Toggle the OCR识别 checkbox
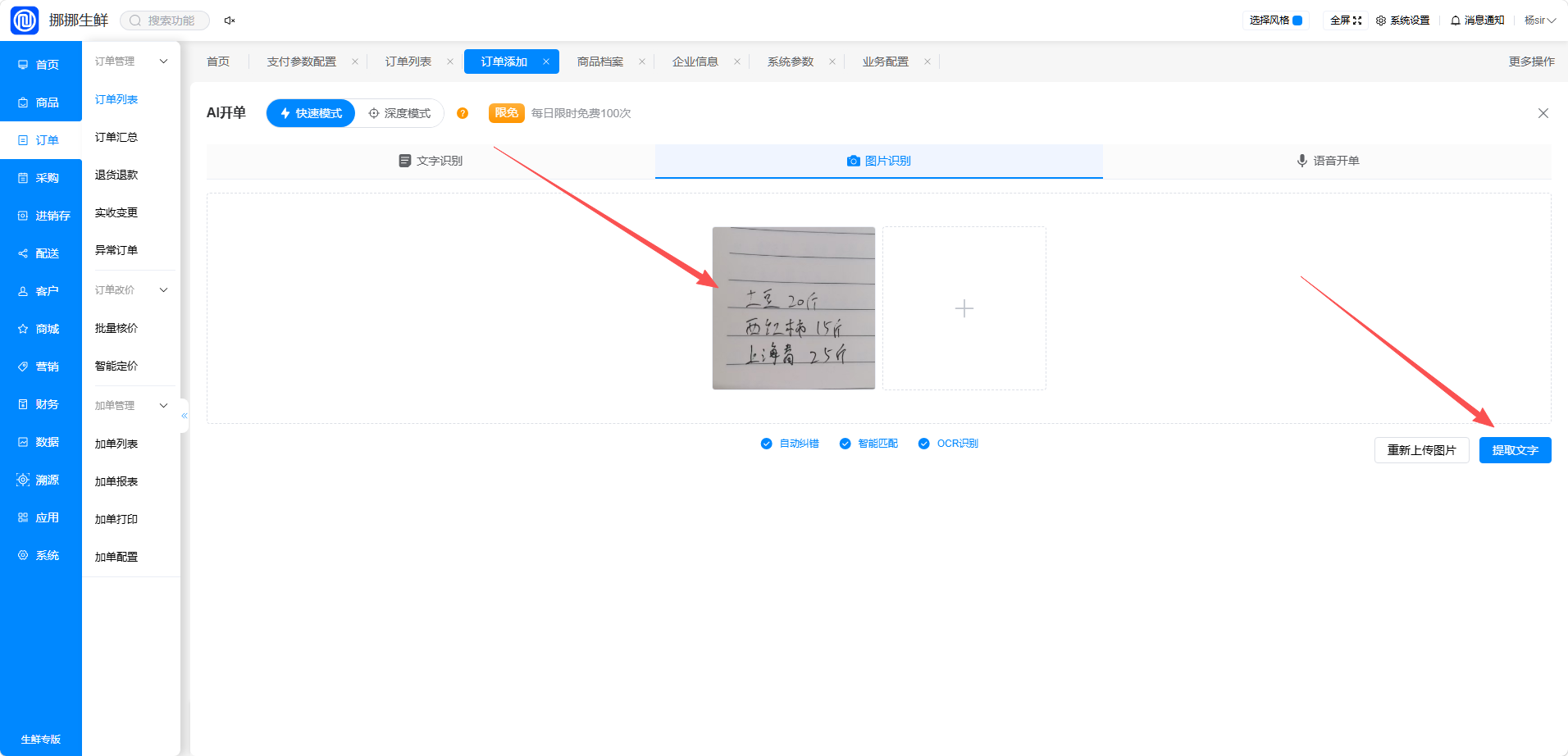1568x756 pixels. pos(923,444)
